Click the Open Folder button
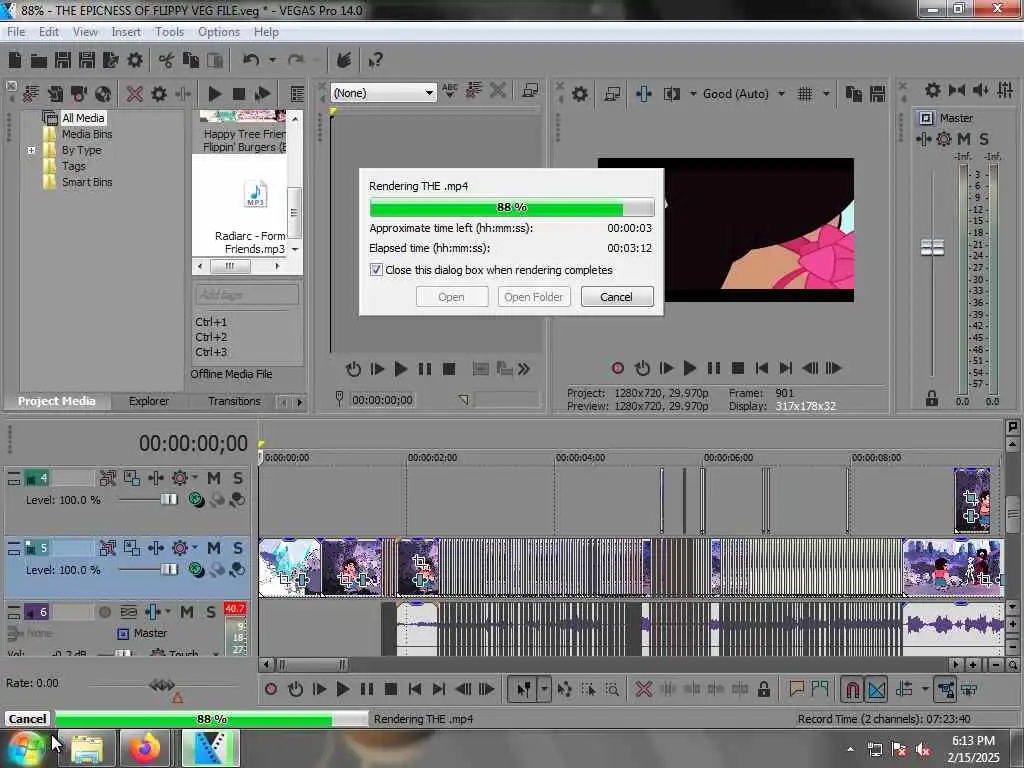Screen dimensions: 1024x768 tap(534, 297)
